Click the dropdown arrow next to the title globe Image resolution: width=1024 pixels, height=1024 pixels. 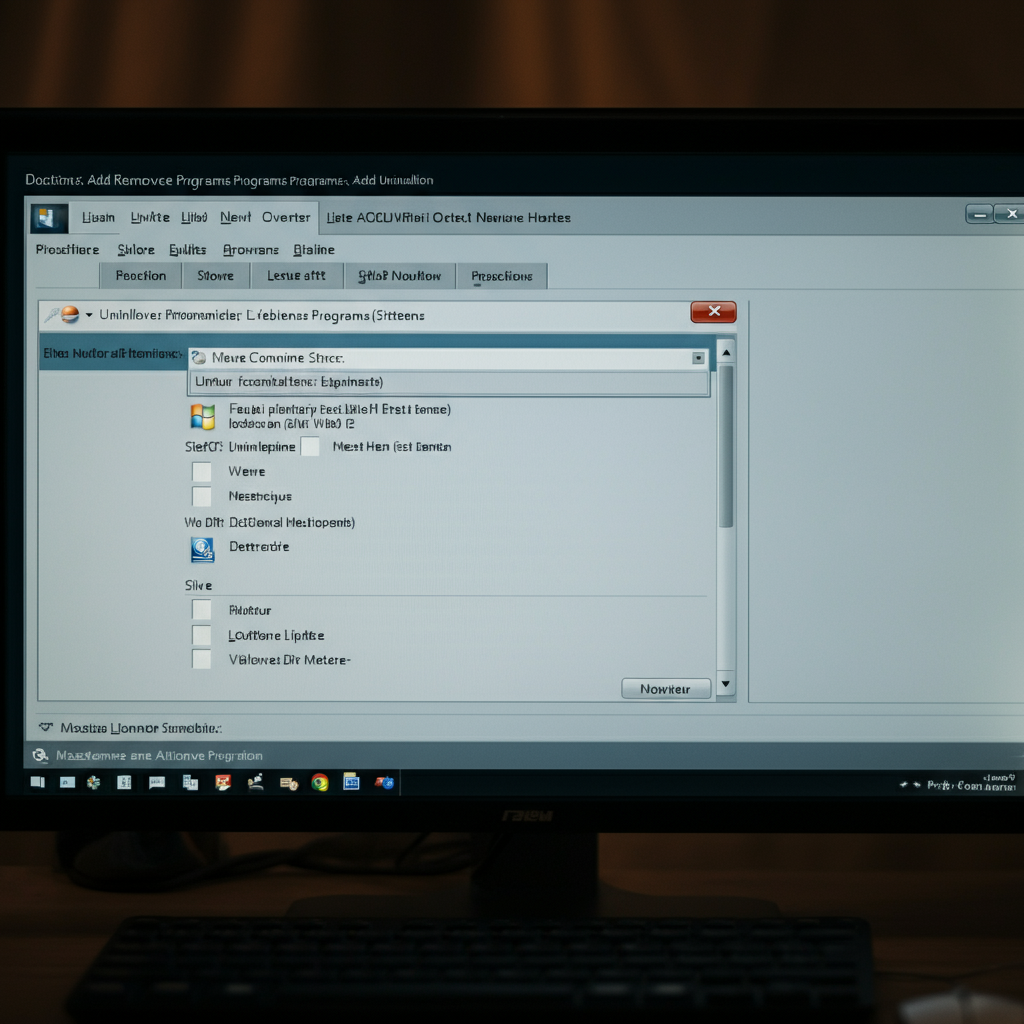88,315
